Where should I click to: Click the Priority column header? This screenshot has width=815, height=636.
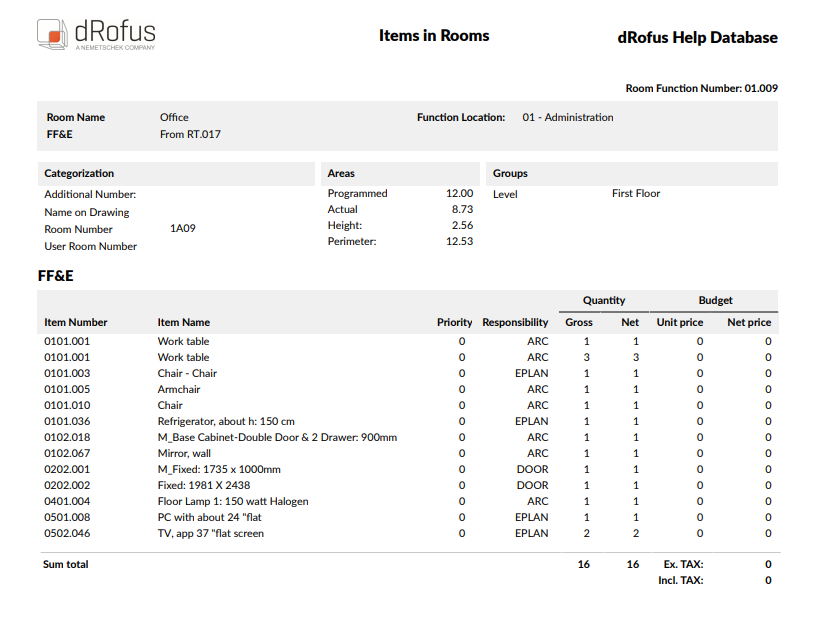click(x=454, y=322)
